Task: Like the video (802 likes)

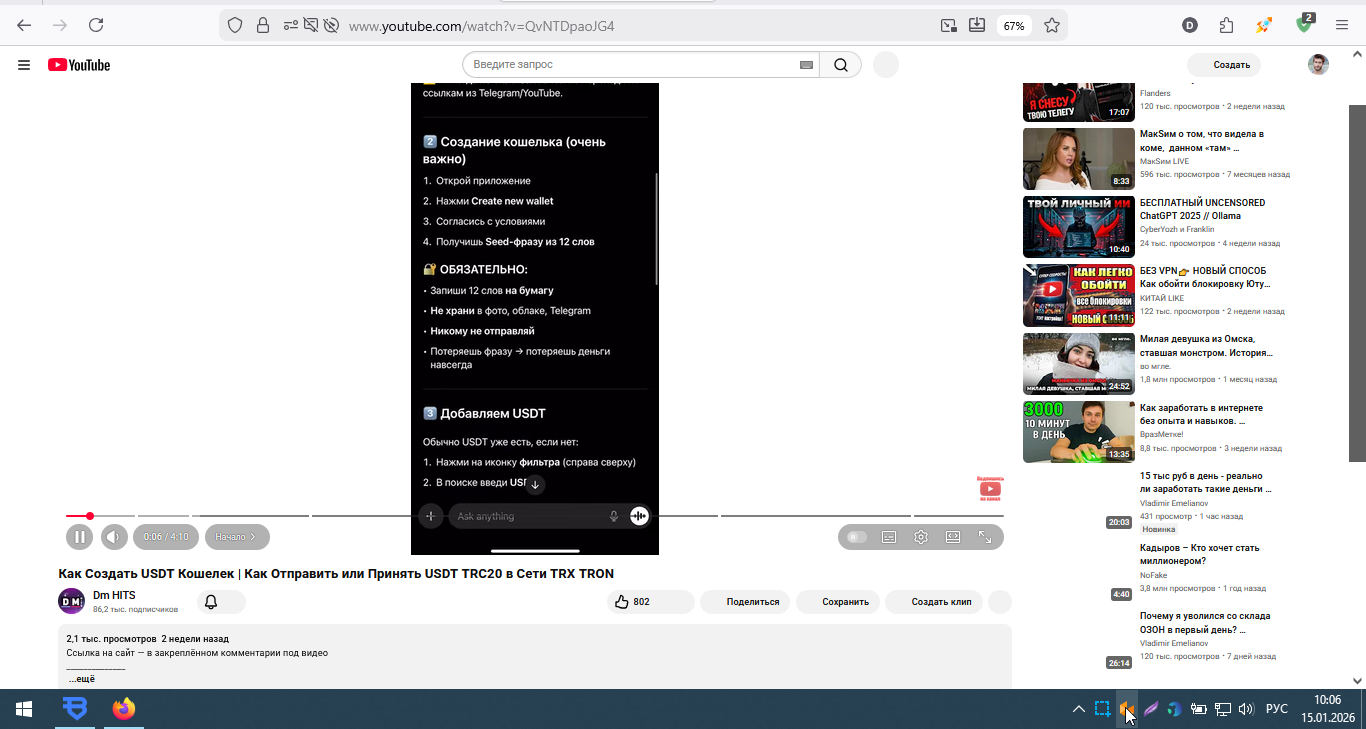Action: click(x=650, y=602)
